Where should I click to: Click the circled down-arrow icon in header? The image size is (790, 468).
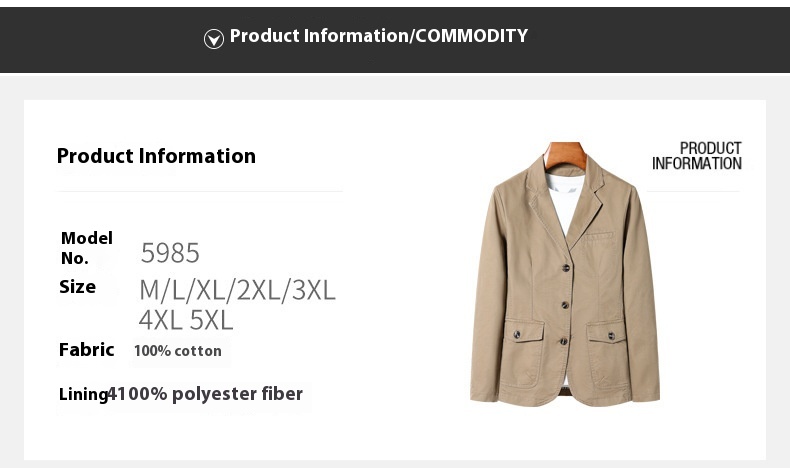(x=213, y=39)
